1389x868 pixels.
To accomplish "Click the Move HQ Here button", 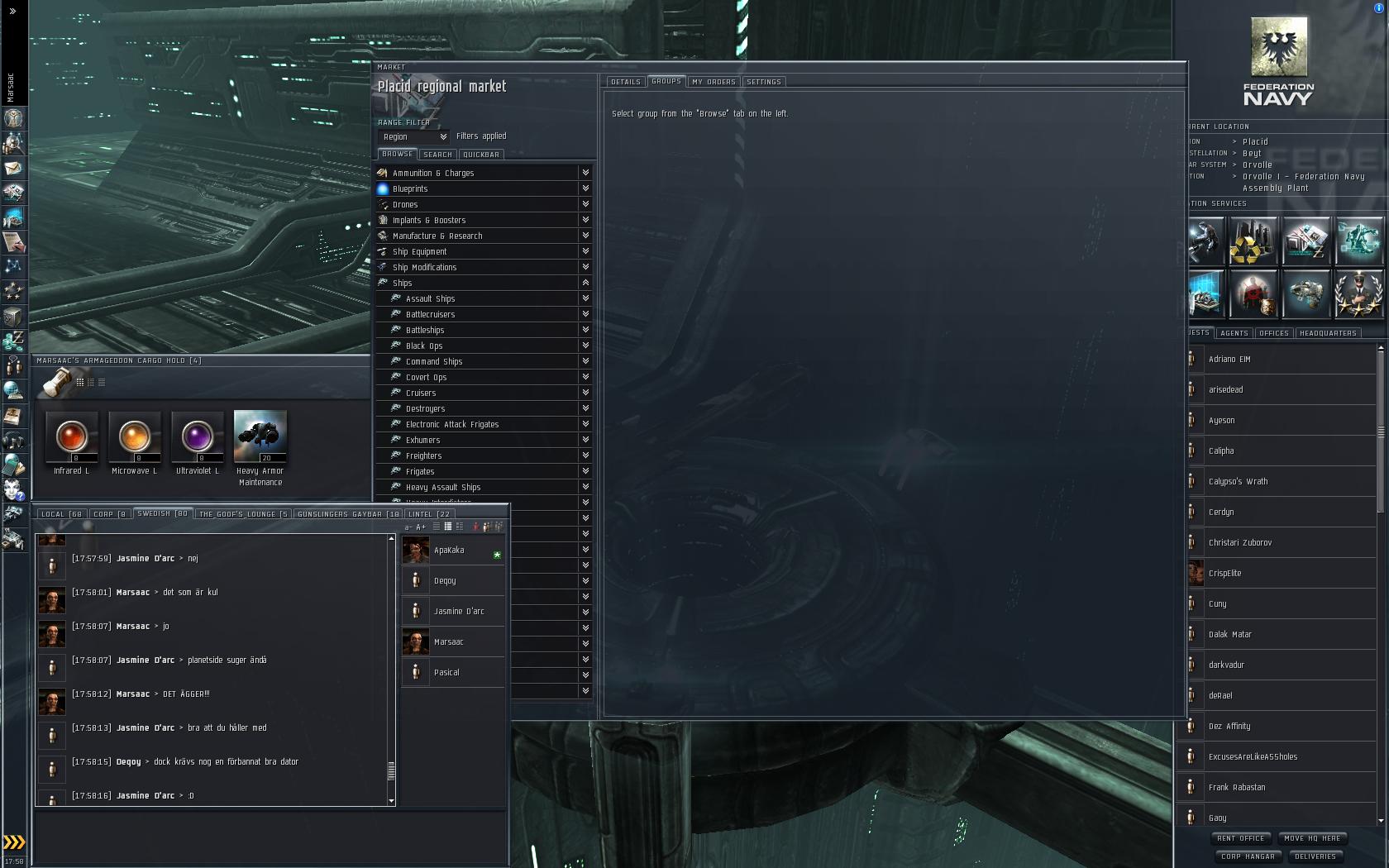I will point(1313,838).
